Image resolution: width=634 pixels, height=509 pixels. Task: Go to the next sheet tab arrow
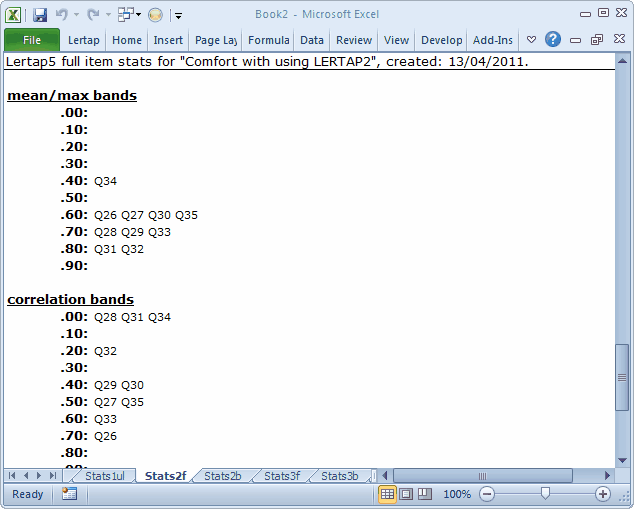[x=39, y=476]
